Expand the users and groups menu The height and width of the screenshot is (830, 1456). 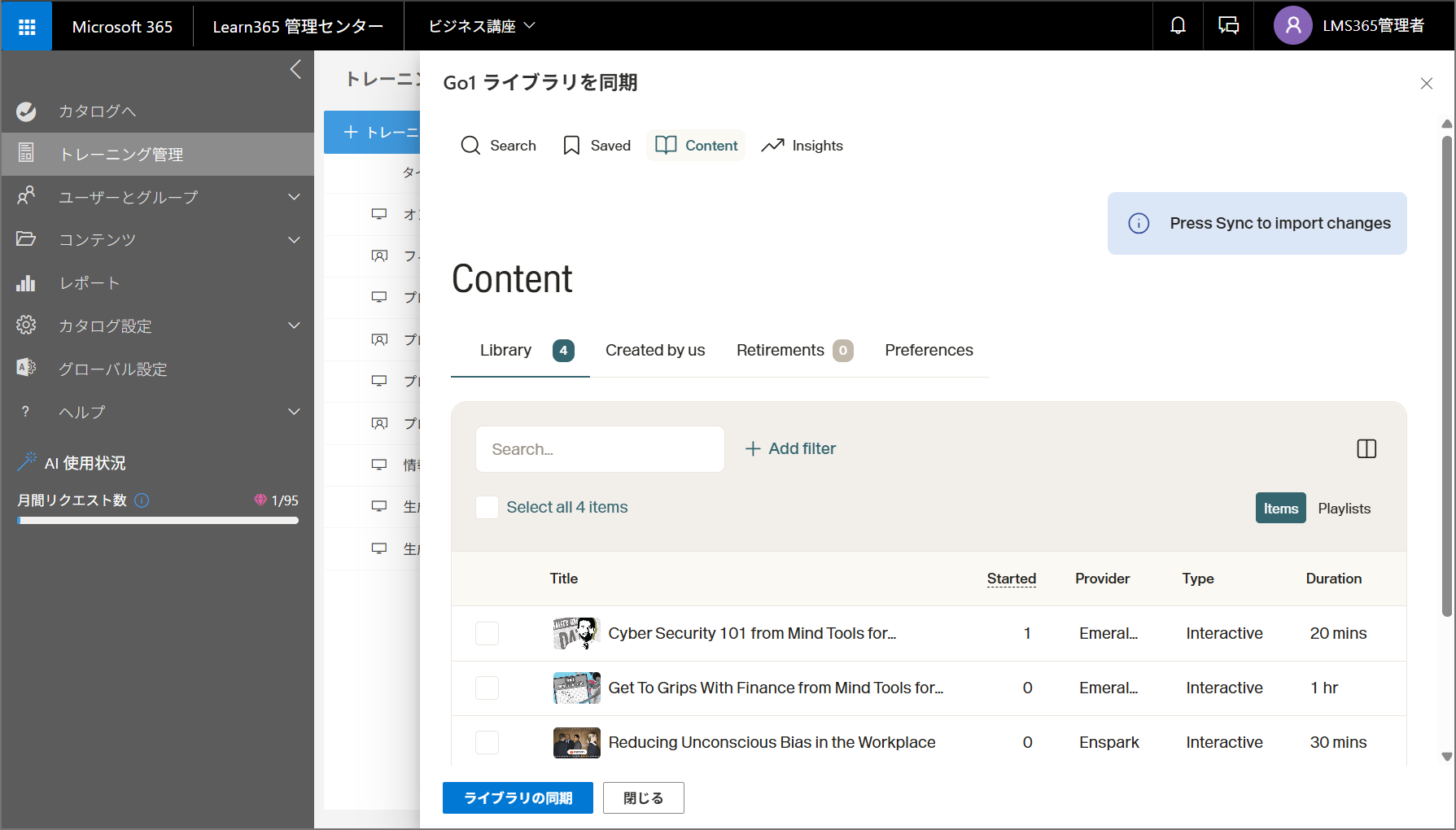point(294,196)
